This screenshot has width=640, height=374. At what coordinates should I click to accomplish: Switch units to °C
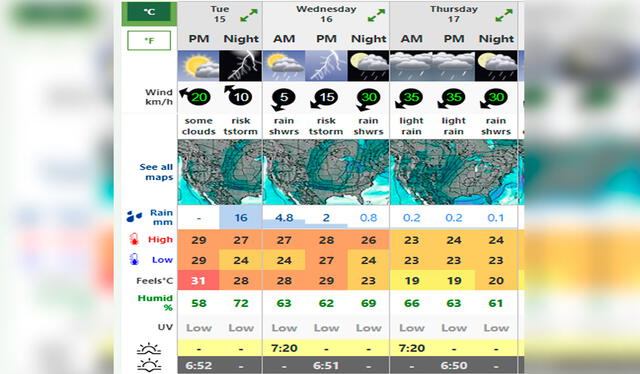pos(149,13)
